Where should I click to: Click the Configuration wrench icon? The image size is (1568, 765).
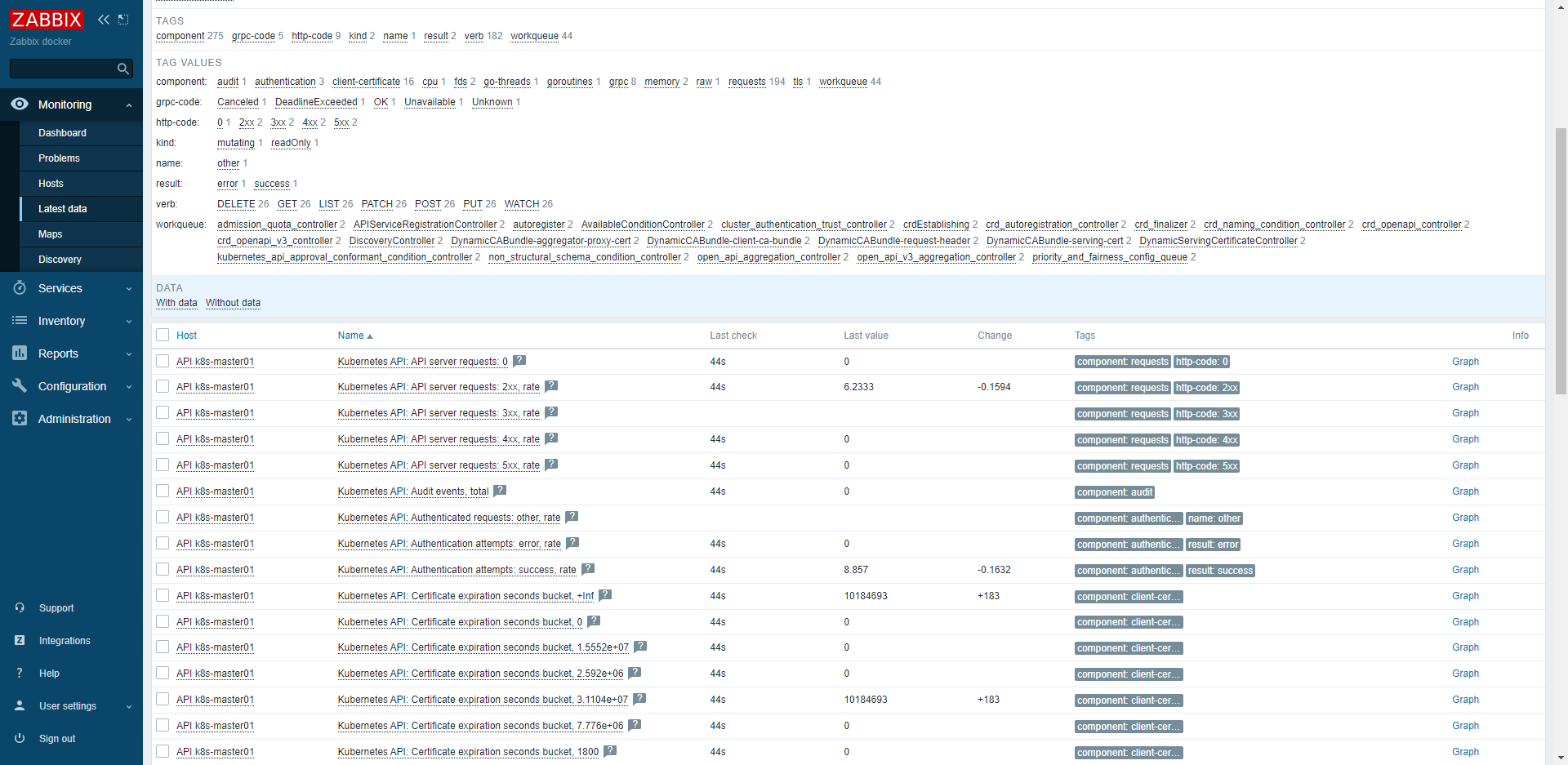(x=20, y=385)
